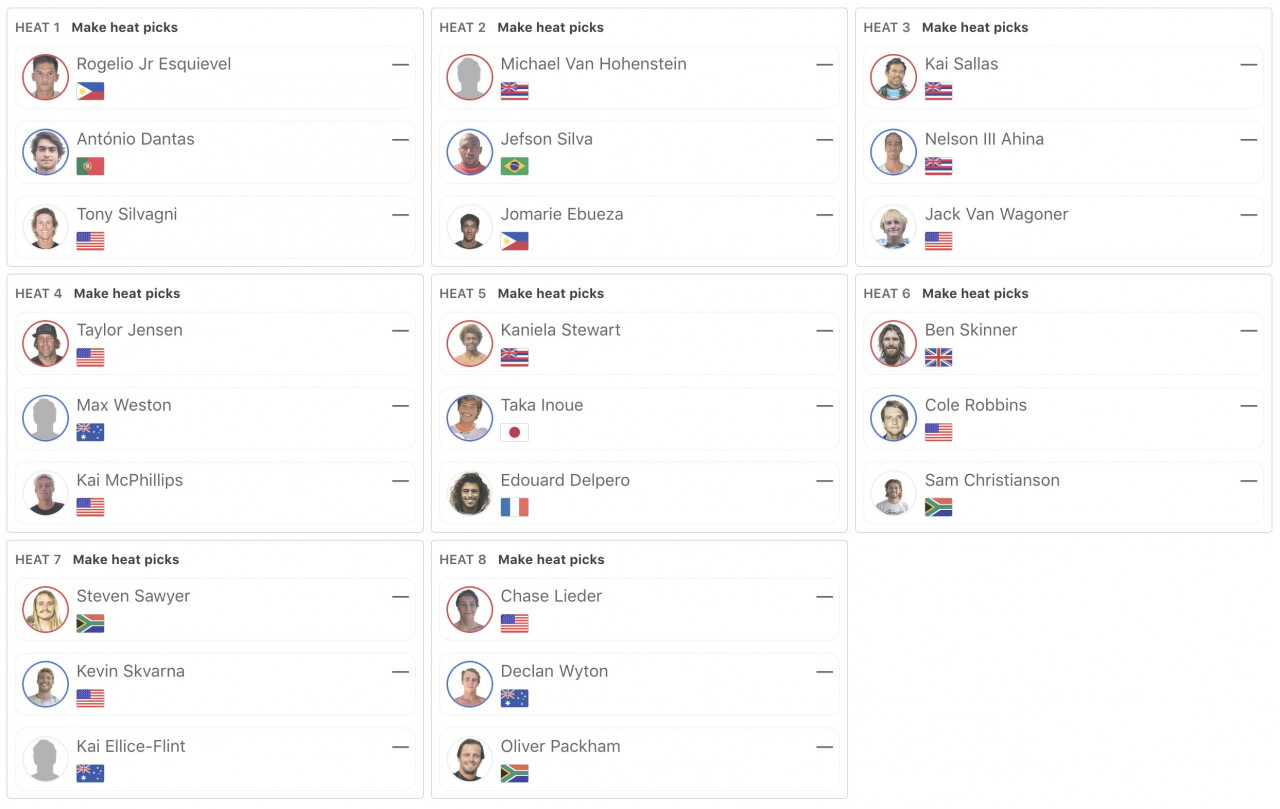
Task: Select Make heat picks in Heat 4
Action: point(127,293)
